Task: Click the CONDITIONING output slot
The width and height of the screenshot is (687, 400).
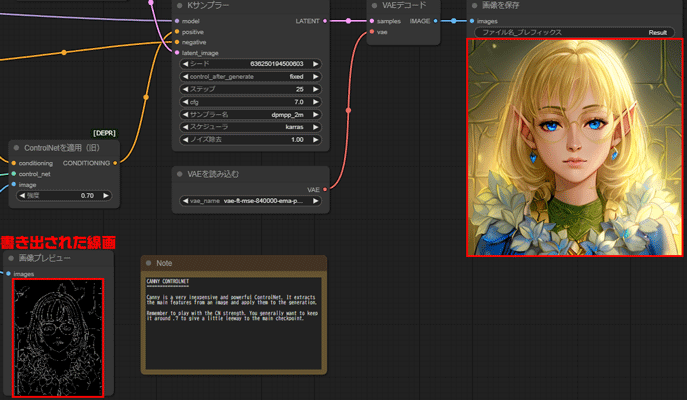Action: (115, 163)
